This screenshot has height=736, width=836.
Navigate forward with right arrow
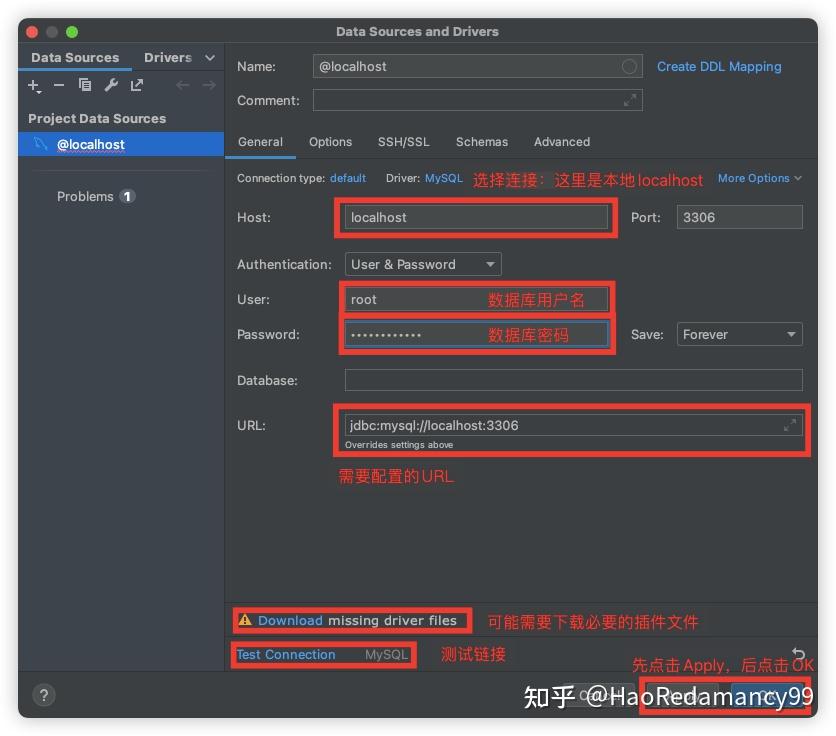point(209,85)
